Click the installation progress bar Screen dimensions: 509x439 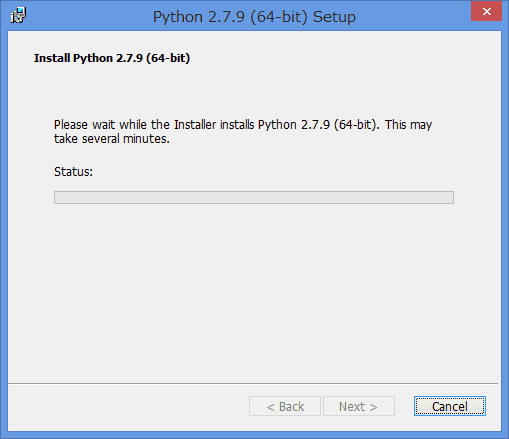tap(254, 197)
